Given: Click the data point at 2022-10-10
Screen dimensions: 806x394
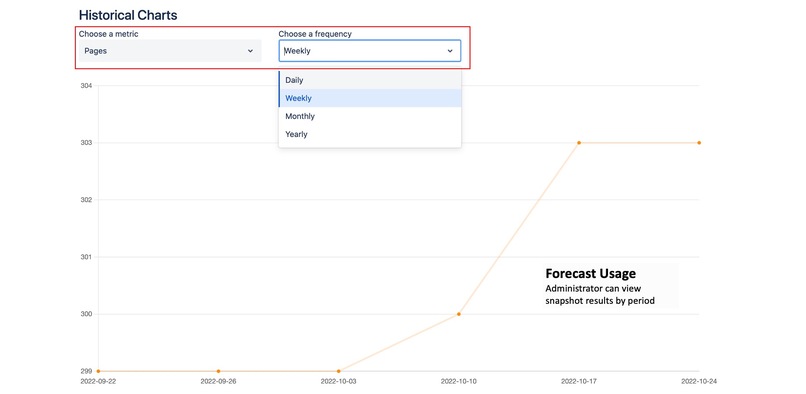Looking at the screenshot, I should point(459,314).
